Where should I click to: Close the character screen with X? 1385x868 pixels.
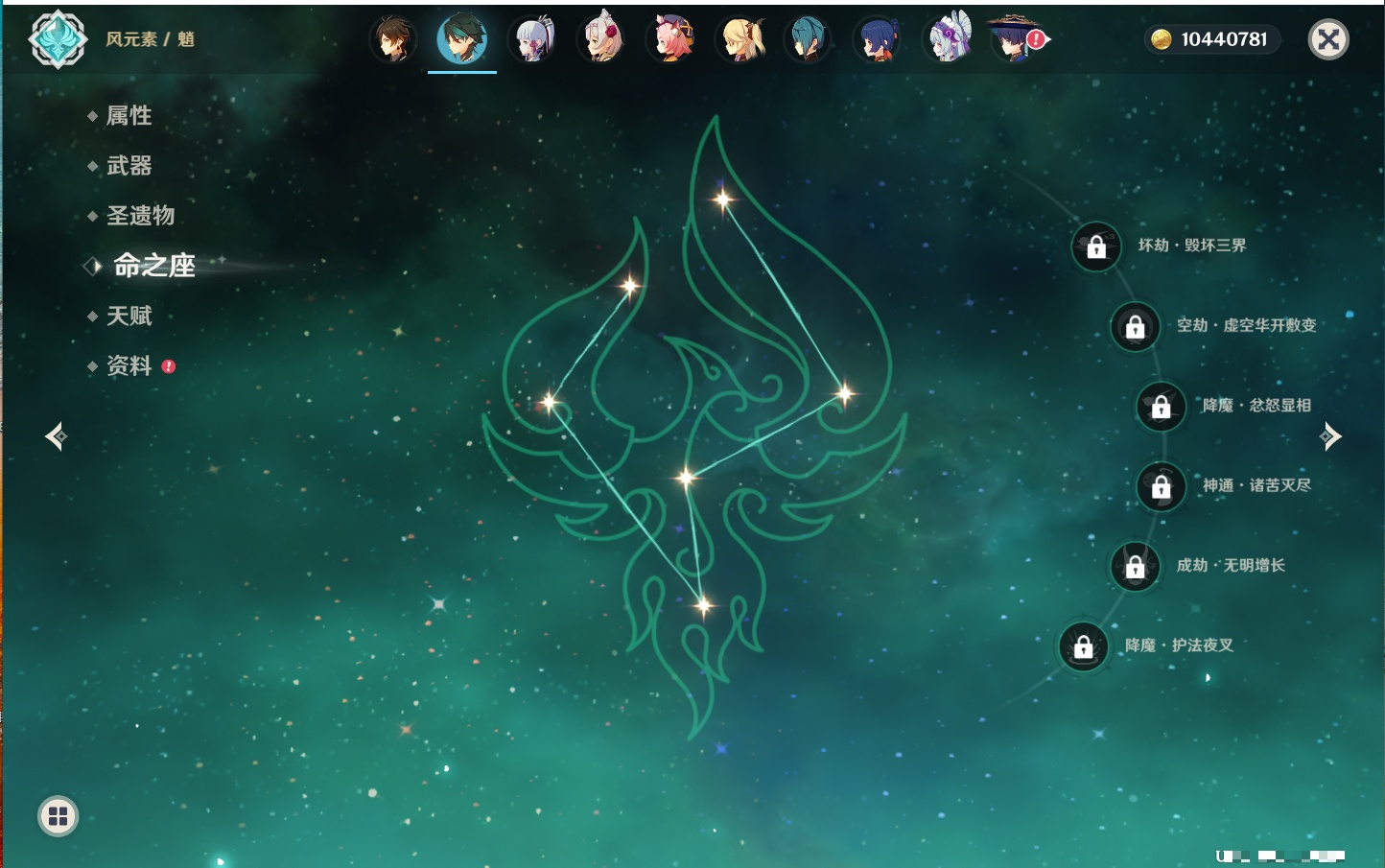point(1328,39)
